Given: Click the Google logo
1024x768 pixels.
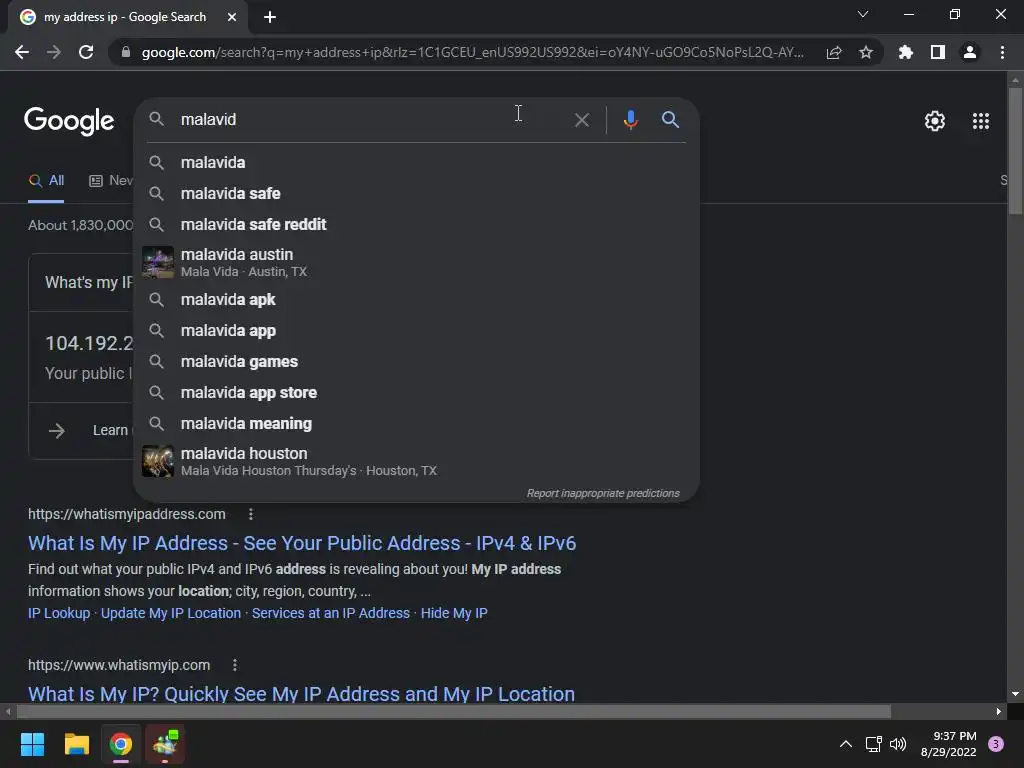Looking at the screenshot, I should pos(69,121).
